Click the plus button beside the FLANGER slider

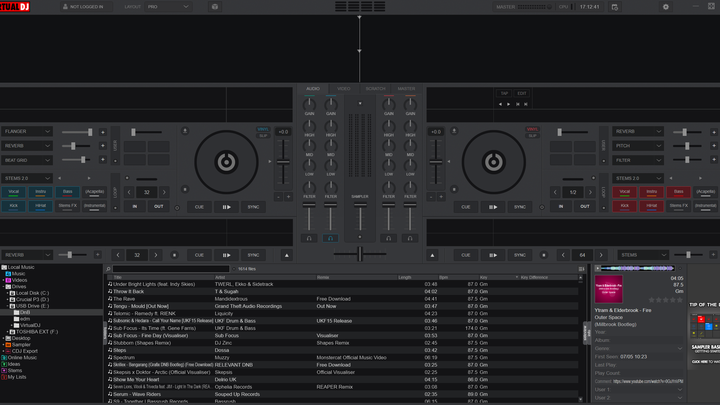click(x=103, y=132)
